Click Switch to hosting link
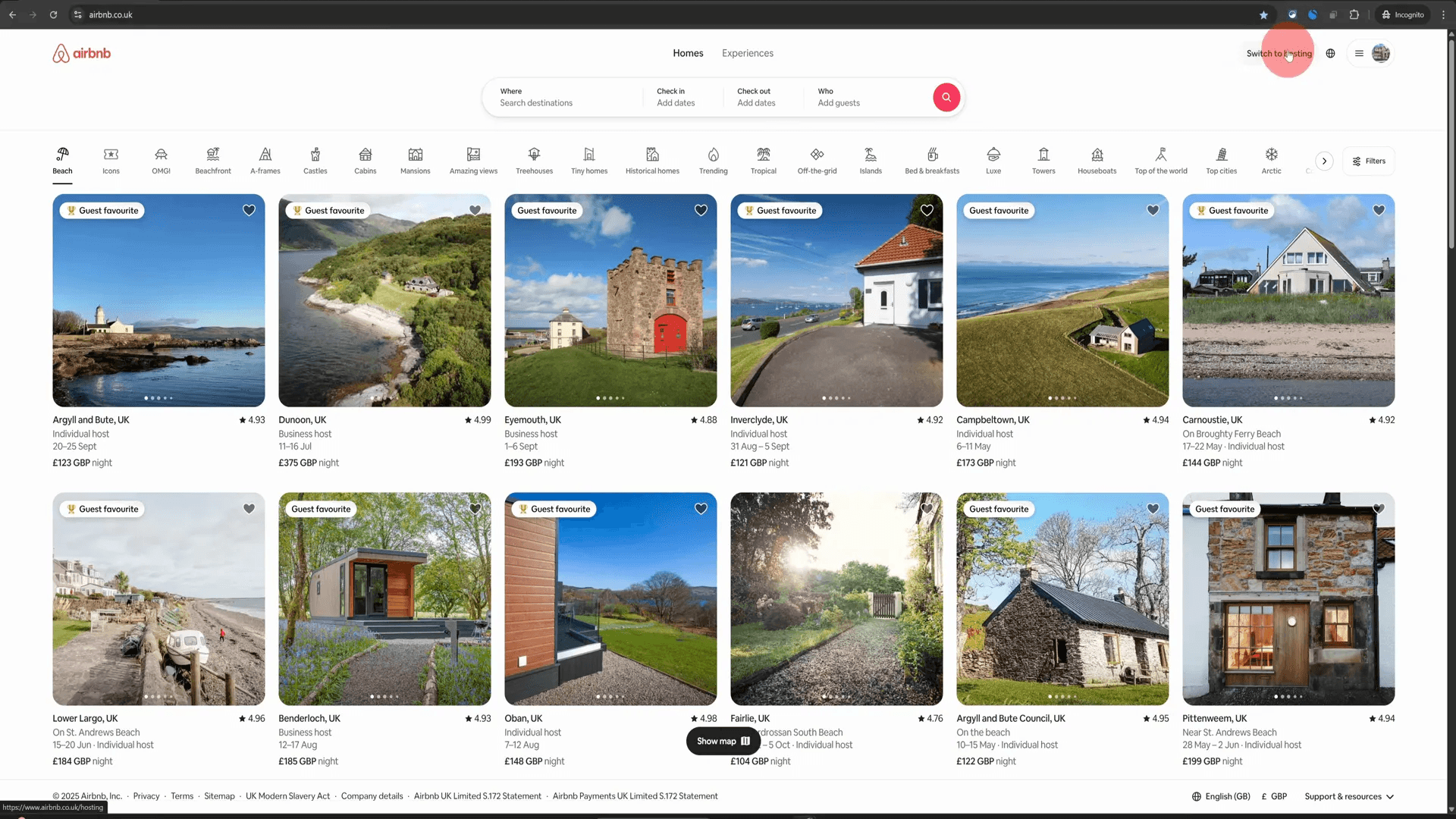Screen dimensions: 1456x819 (x=1279, y=54)
